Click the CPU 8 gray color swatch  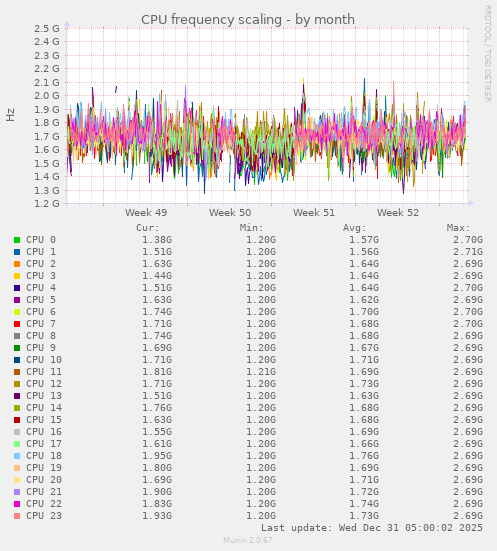[17, 336]
